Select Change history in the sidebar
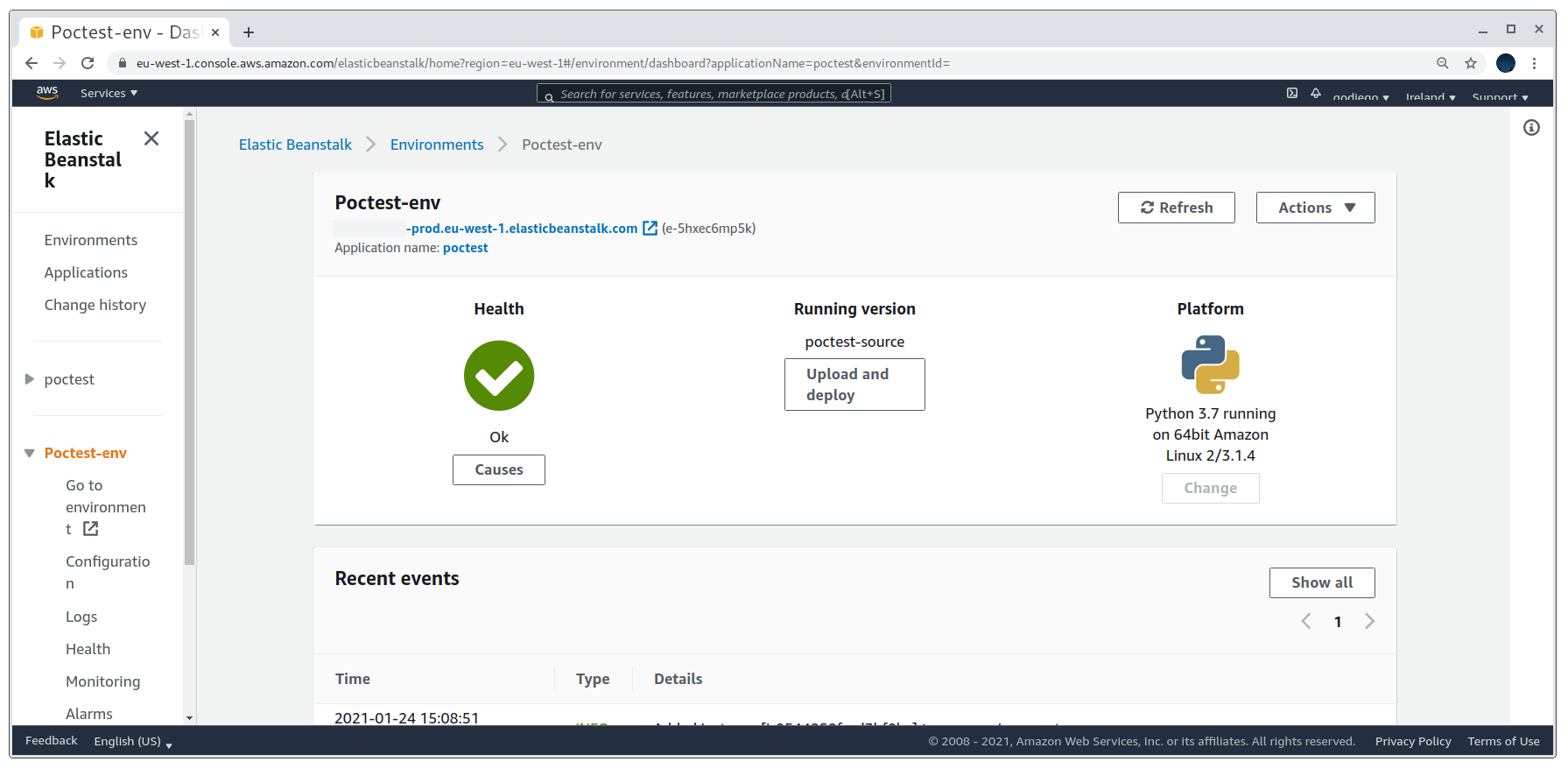The width and height of the screenshot is (1568, 769). pos(95,305)
